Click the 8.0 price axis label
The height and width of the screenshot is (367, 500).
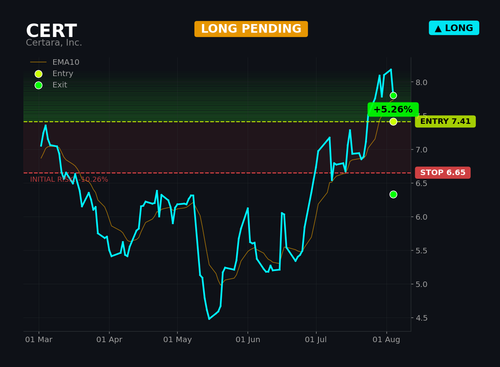(421, 82)
